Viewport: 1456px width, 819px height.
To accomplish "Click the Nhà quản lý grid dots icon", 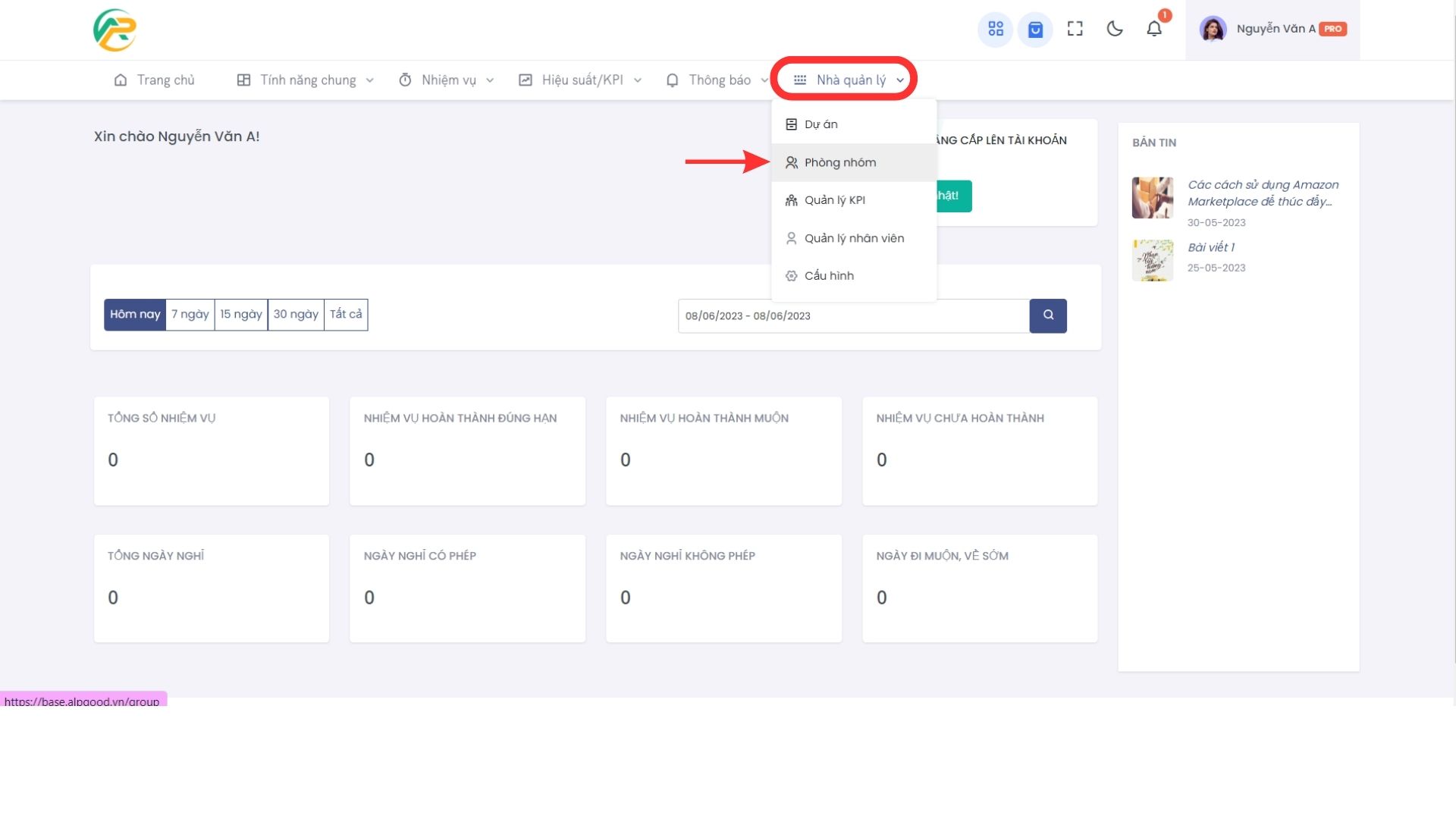I will (x=800, y=80).
